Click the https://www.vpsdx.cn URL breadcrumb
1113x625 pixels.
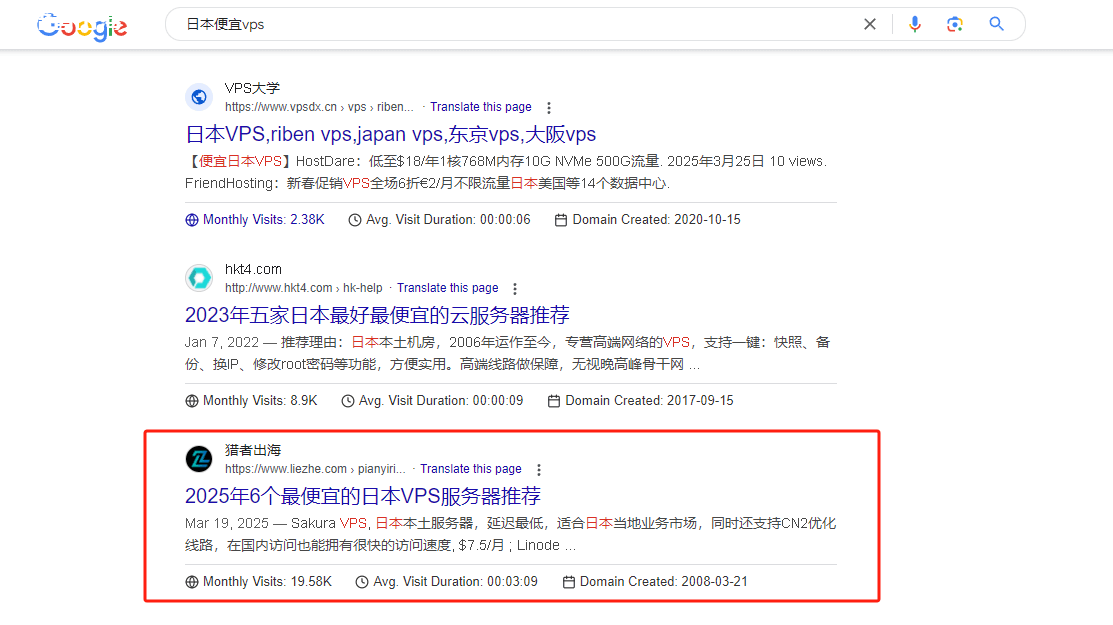319,107
